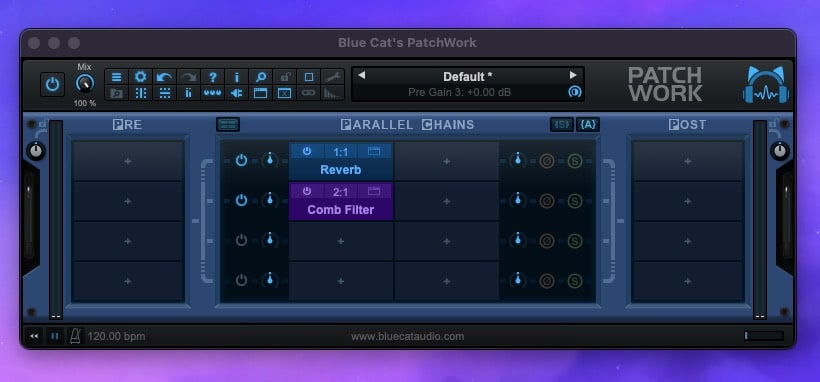
Task: Click the rewind transport button
Action: click(x=35, y=336)
